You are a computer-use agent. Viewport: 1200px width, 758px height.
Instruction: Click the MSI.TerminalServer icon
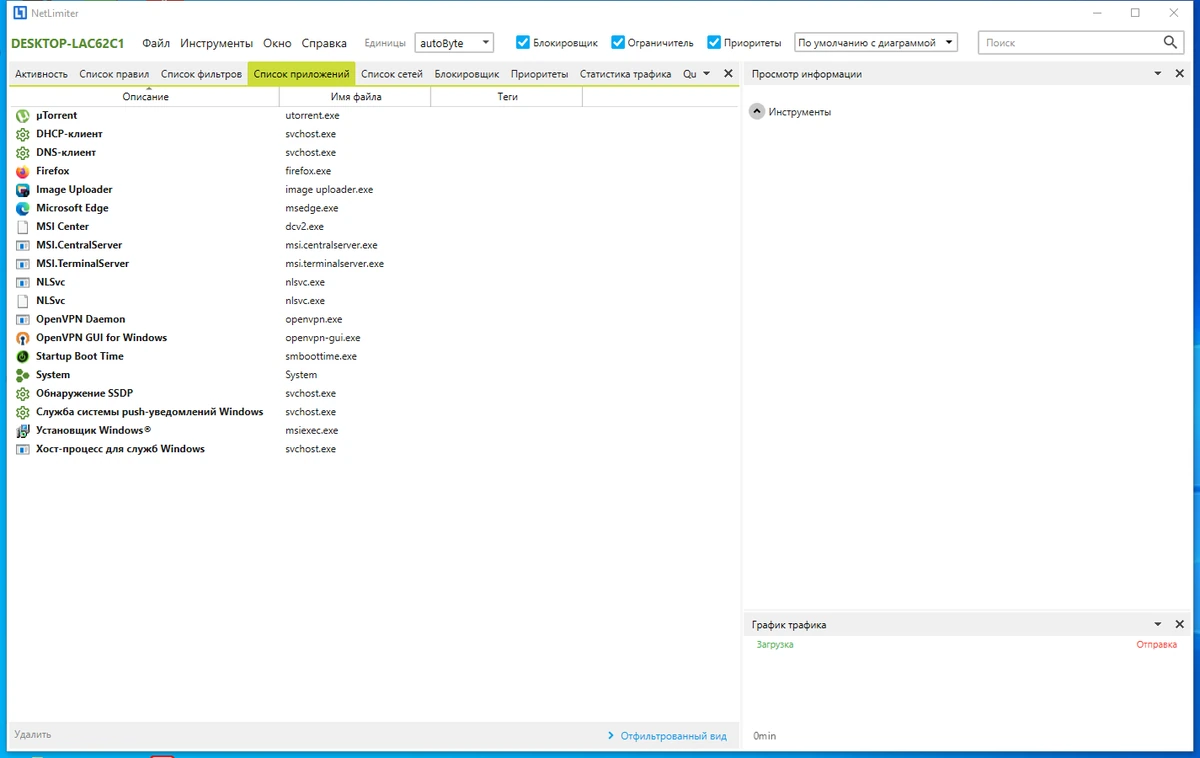pos(23,264)
